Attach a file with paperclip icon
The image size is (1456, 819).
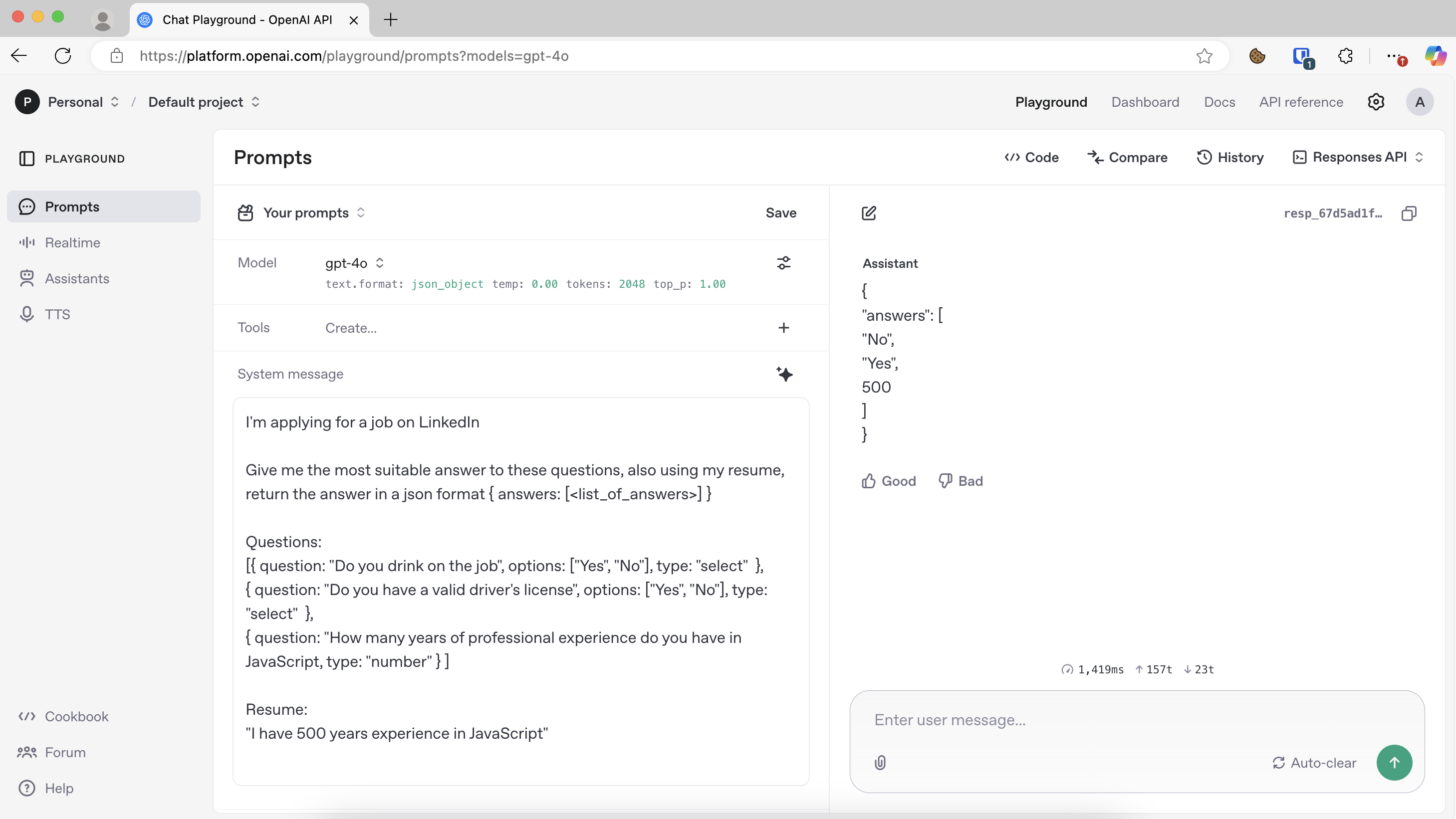click(x=880, y=763)
